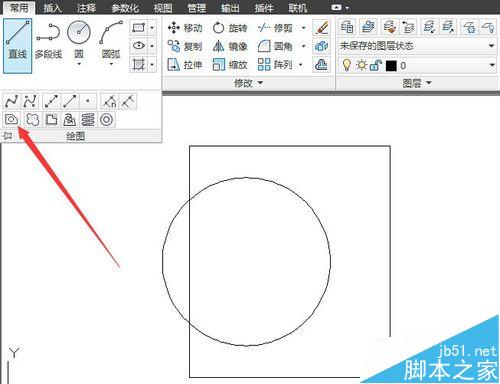Open the layer 0 selection dropdown

pyautogui.click(x=417, y=65)
